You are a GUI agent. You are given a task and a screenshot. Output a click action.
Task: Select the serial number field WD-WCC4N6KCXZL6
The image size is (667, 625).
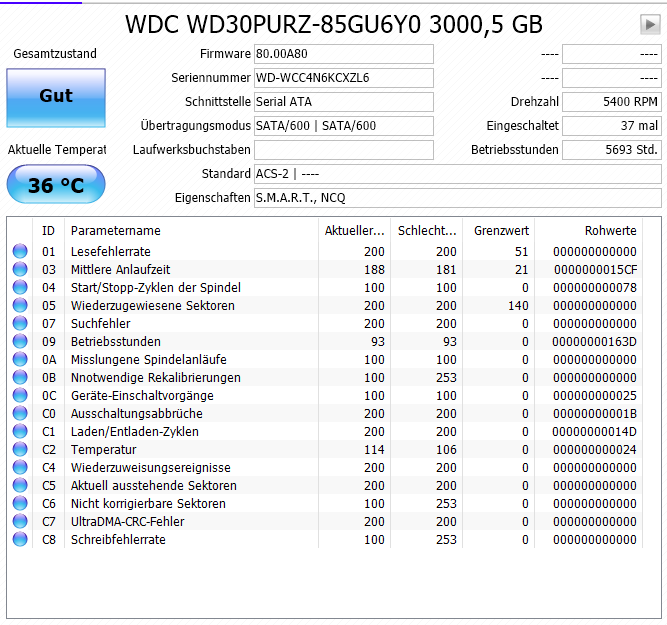(x=344, y=78)
